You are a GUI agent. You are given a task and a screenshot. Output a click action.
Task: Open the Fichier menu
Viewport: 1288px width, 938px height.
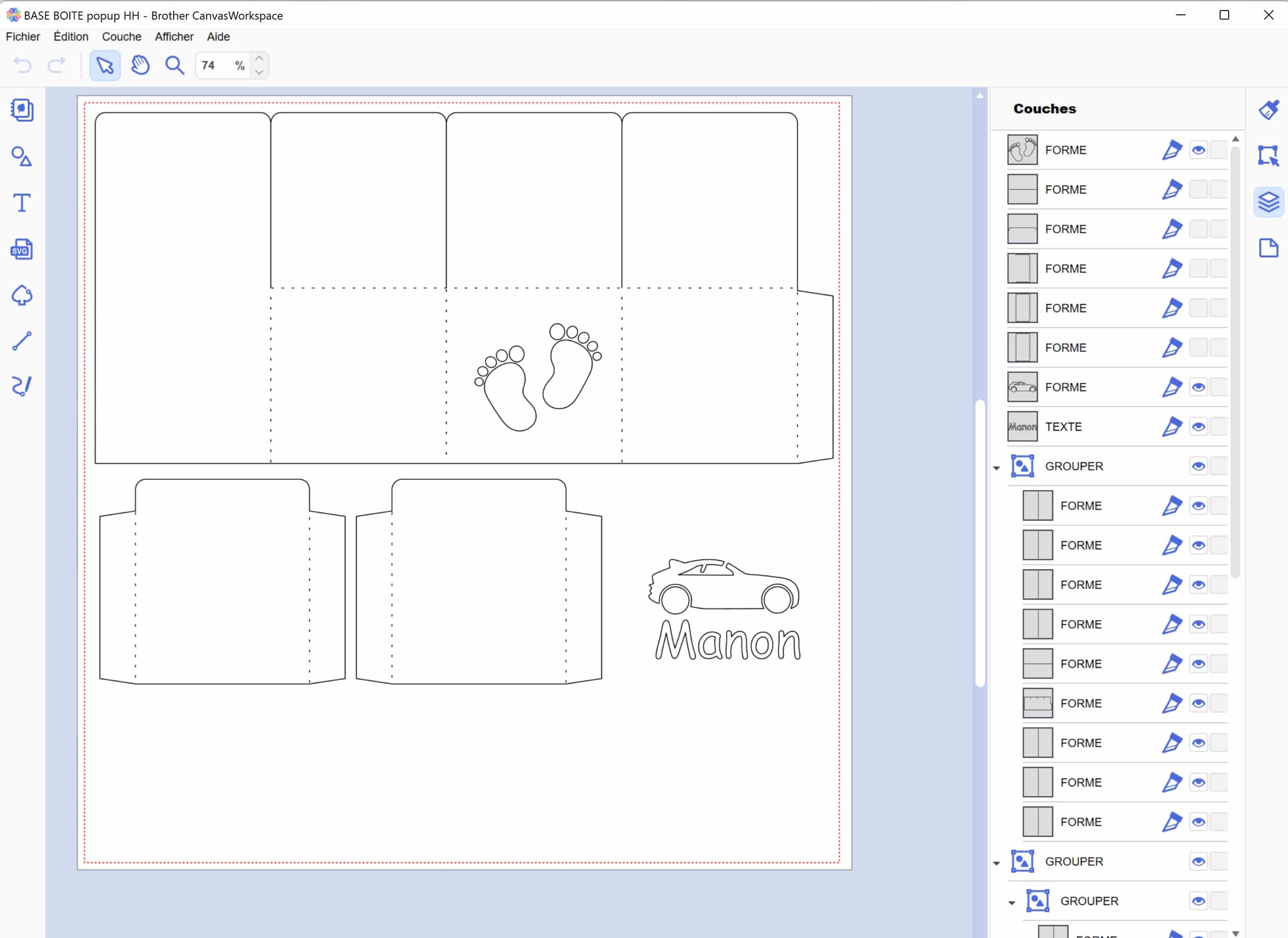coord(22,37)
